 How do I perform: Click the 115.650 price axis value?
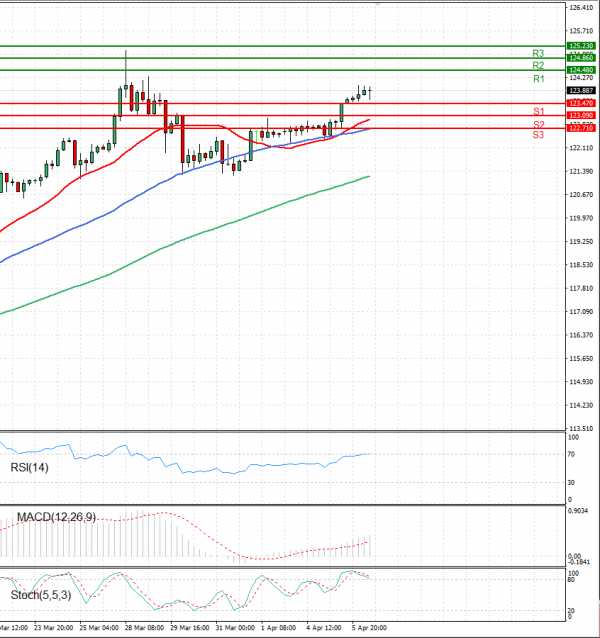coord(581,359)
